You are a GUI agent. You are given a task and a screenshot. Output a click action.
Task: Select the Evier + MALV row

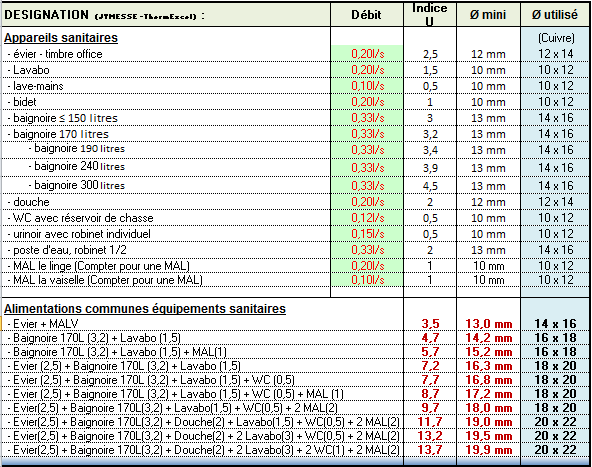(295, 324)
